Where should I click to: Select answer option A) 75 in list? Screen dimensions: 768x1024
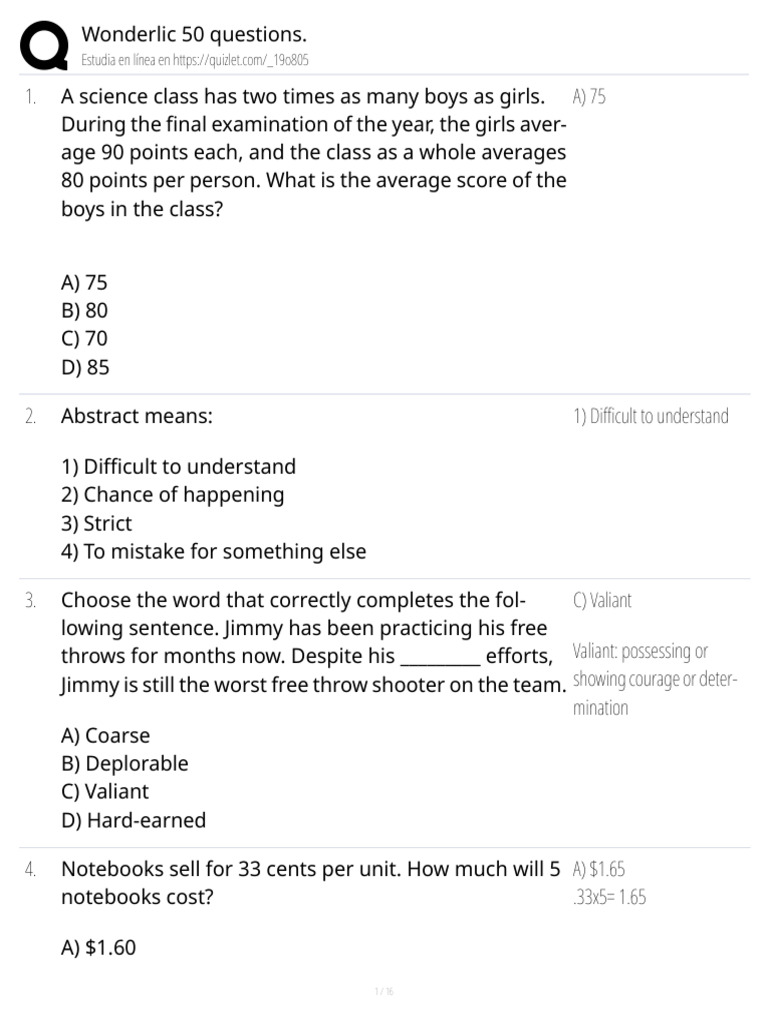[x=84, y=282]
